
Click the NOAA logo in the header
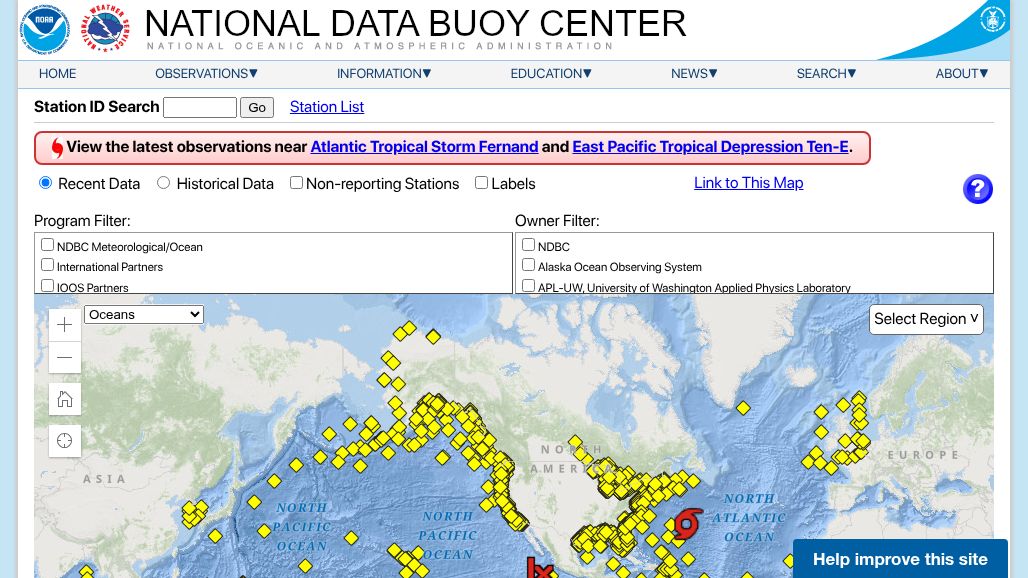[45, 29]
